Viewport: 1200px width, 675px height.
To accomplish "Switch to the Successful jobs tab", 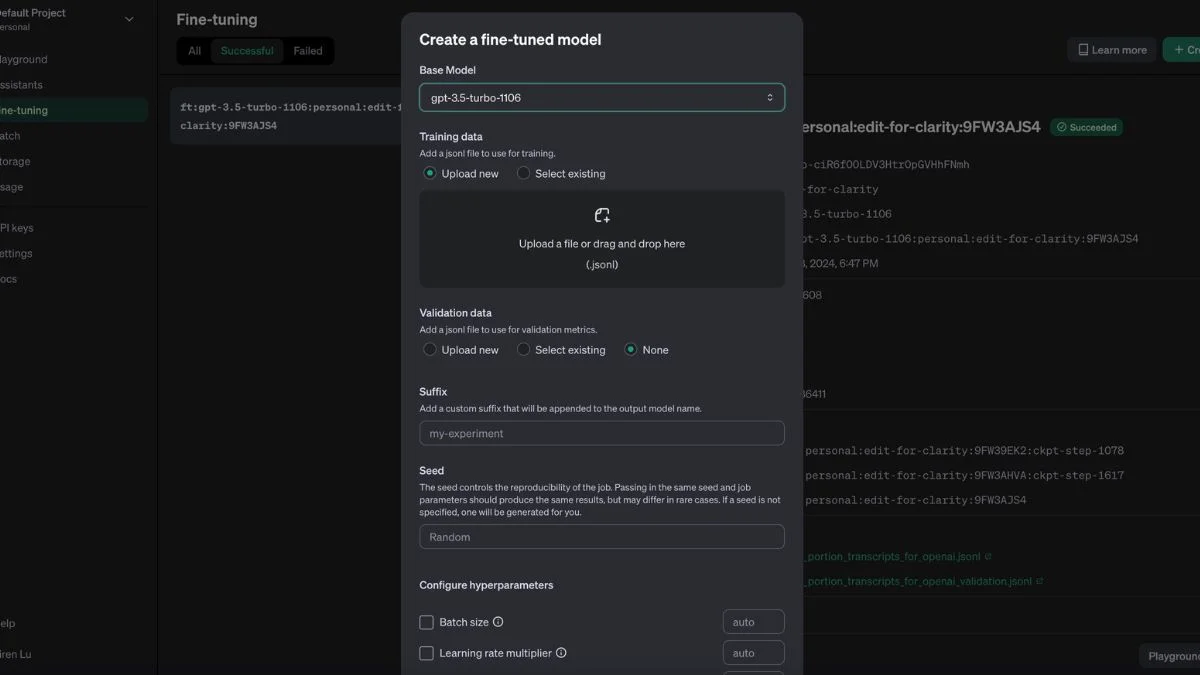I will [x=247, y=51].
